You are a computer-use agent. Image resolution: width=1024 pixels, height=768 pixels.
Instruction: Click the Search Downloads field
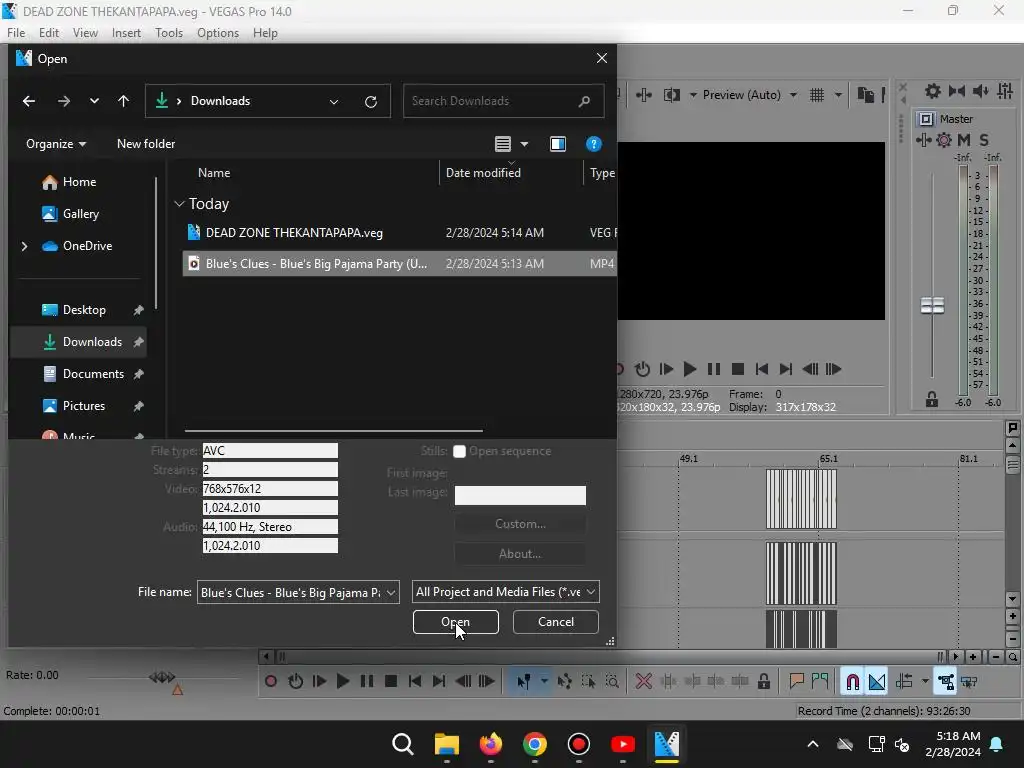504,101
